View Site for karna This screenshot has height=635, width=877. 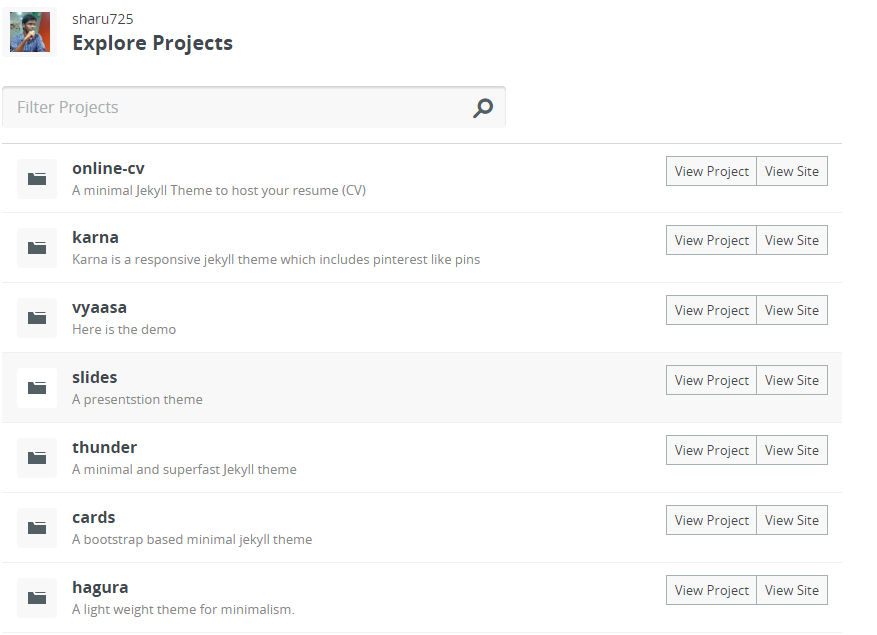[791, 240]
